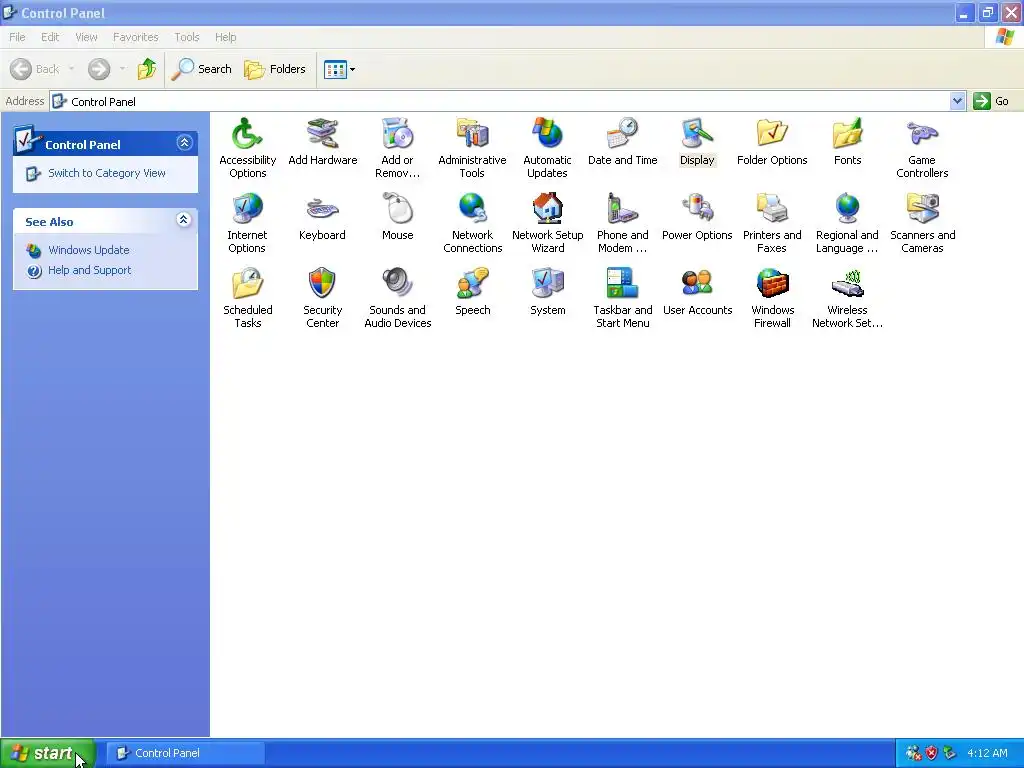Open Printers and Faxes
This screenshot has width=1024, height=768.
(772, 223)
